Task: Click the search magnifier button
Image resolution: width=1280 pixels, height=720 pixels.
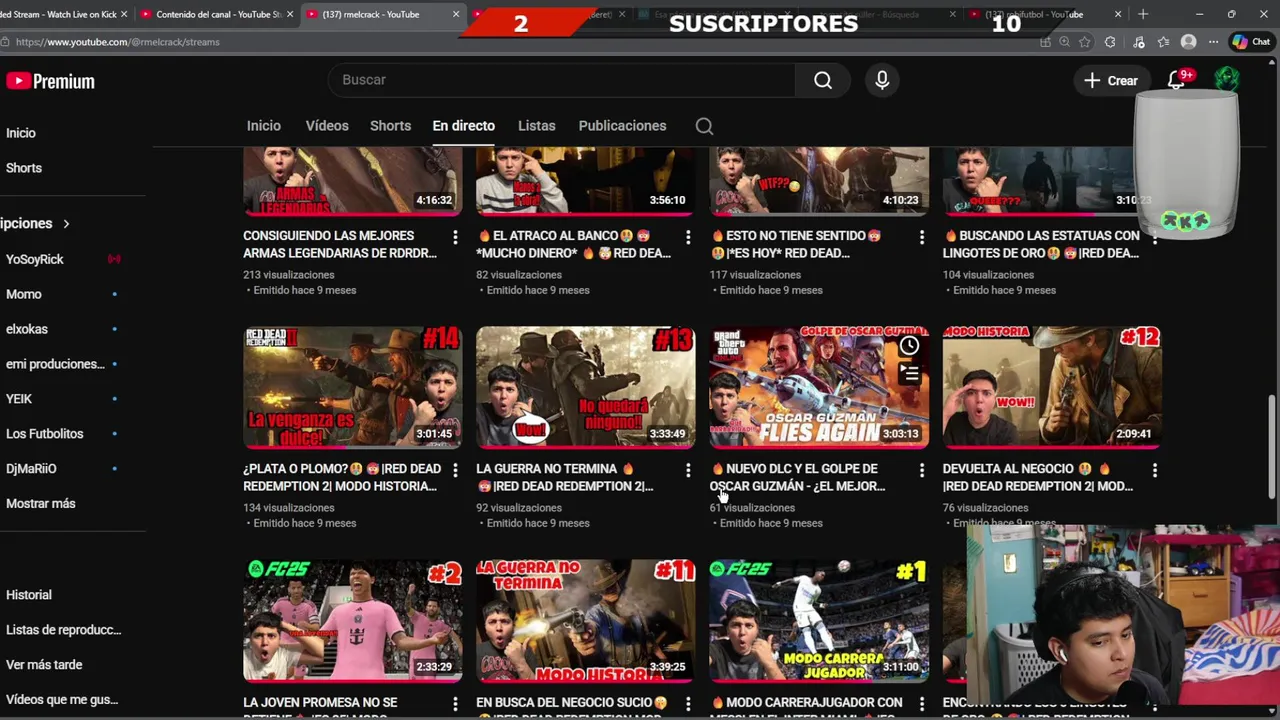Action: click(x=822, y=80)
